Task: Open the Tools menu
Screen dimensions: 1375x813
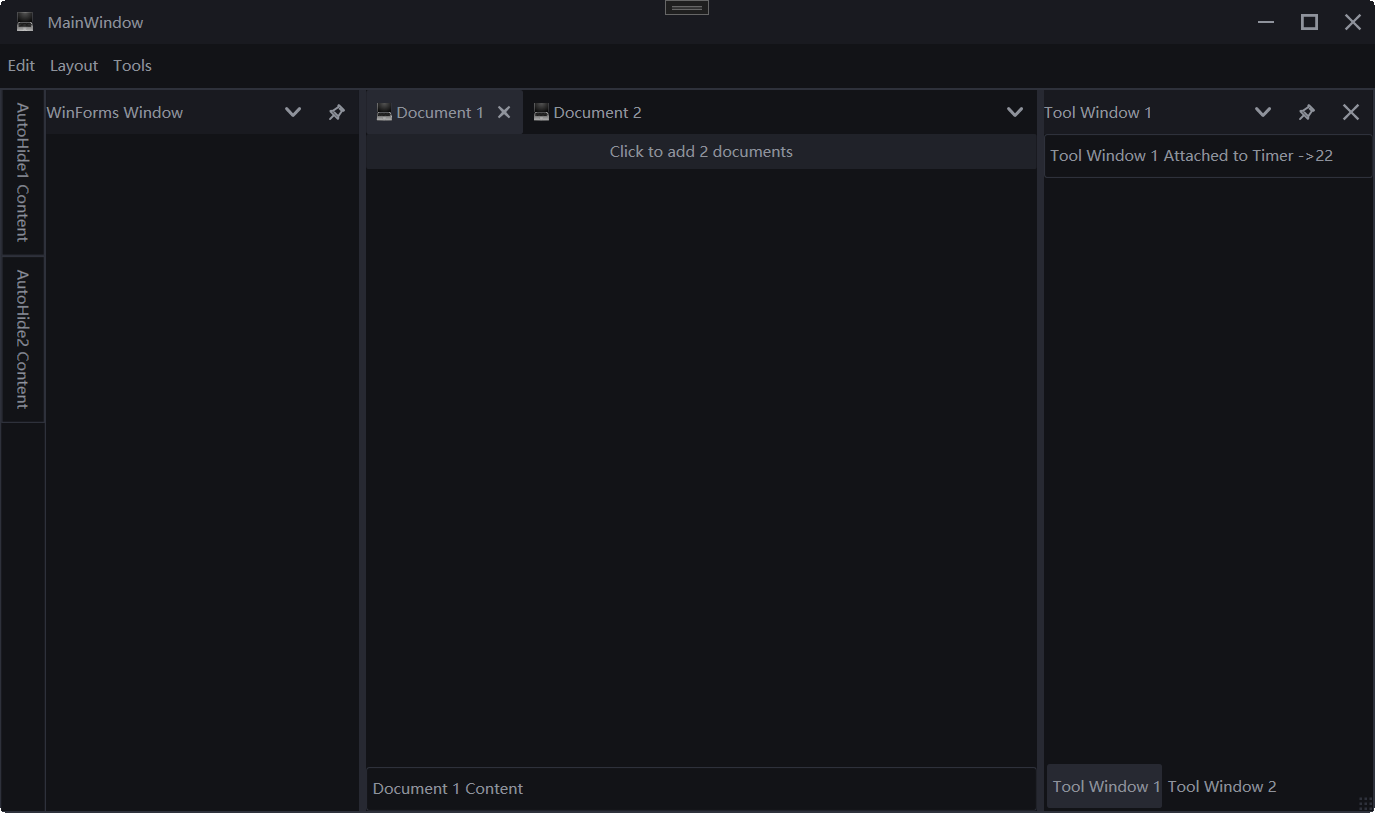Action: (x=132, y=66)
